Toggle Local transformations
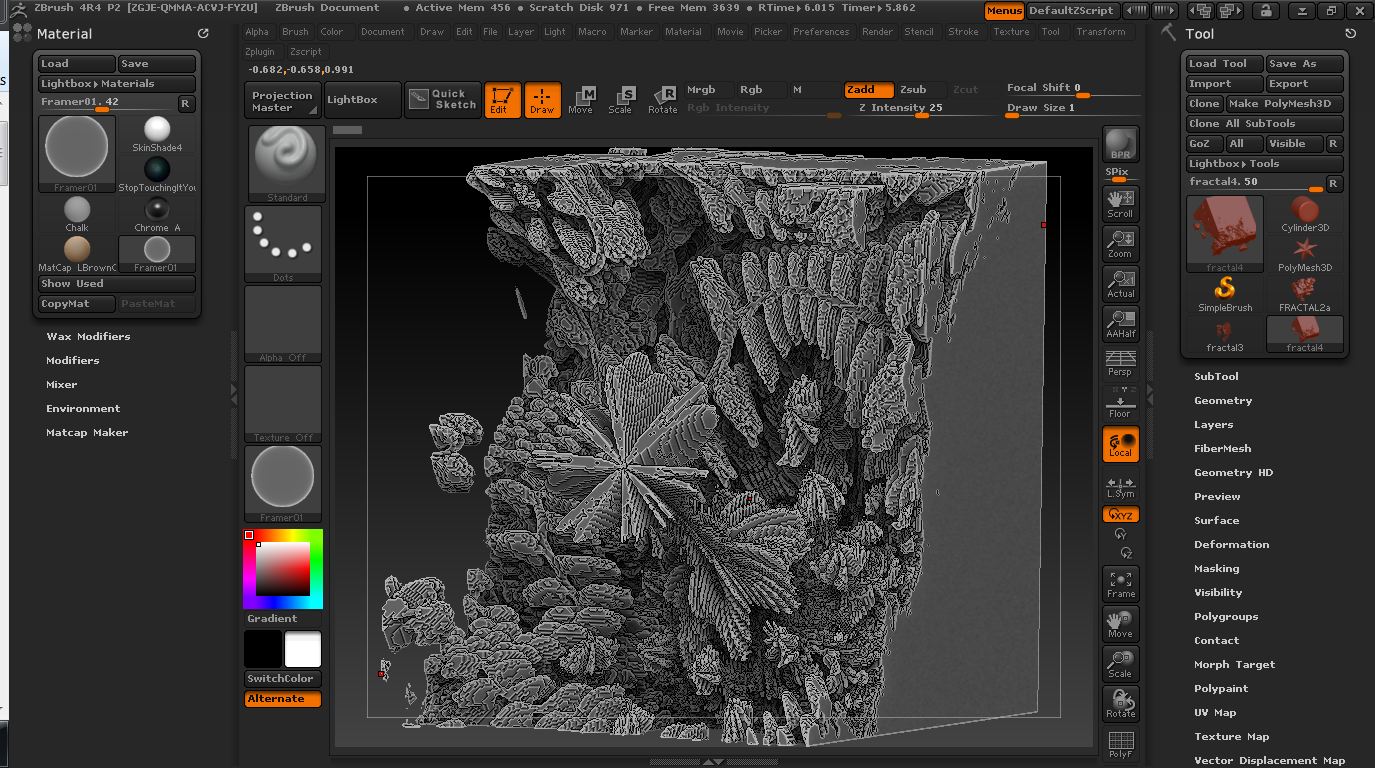This screenshot has height=768, width=1375. coord(1120,443)
